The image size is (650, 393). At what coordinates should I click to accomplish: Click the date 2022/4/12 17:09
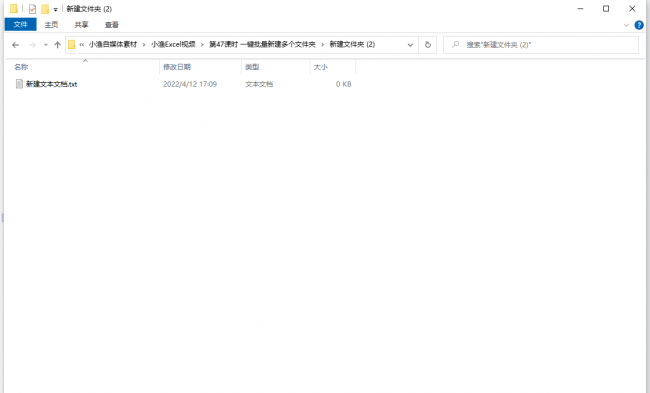tap(190, 84)
